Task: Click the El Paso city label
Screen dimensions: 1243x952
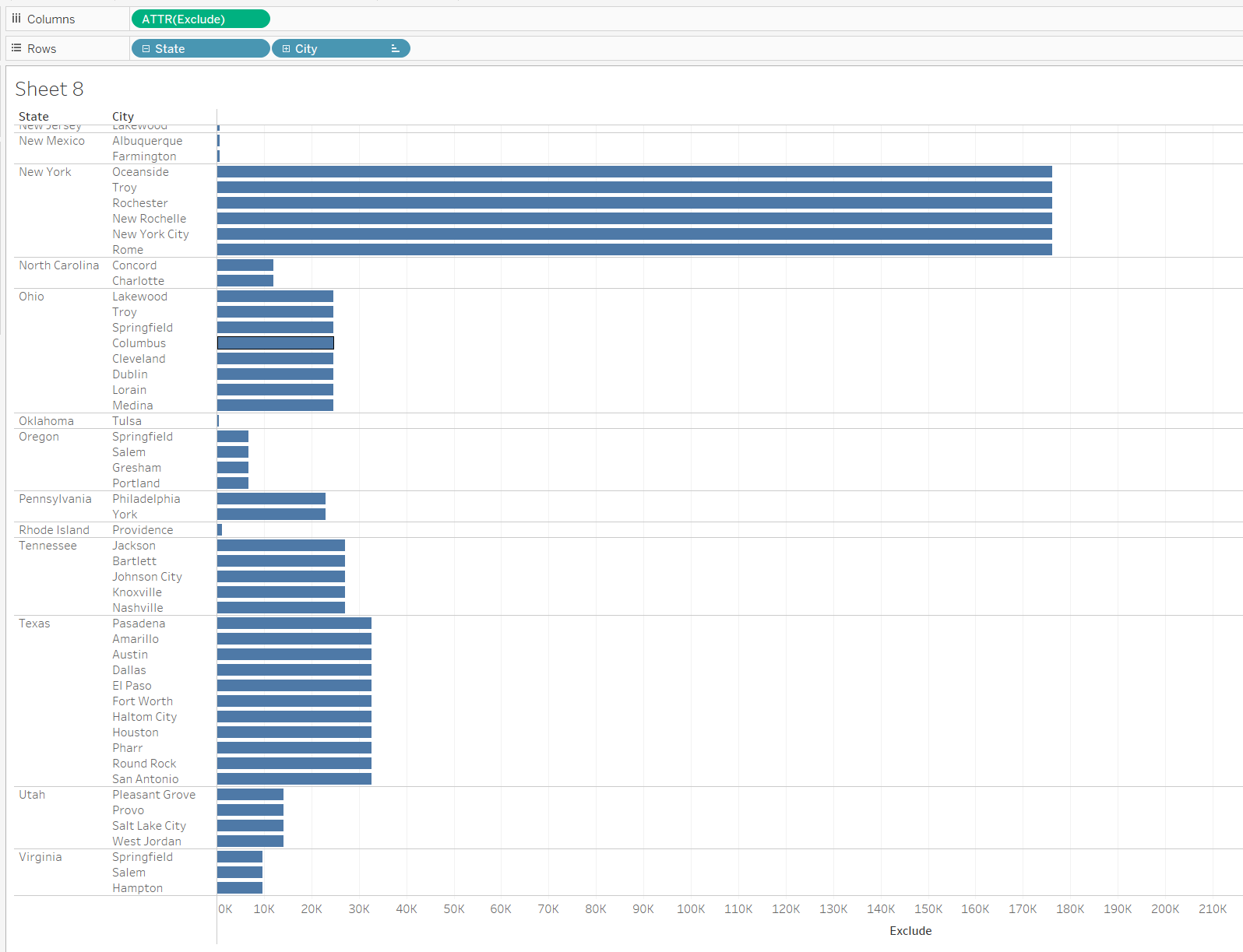Action: 132,686
